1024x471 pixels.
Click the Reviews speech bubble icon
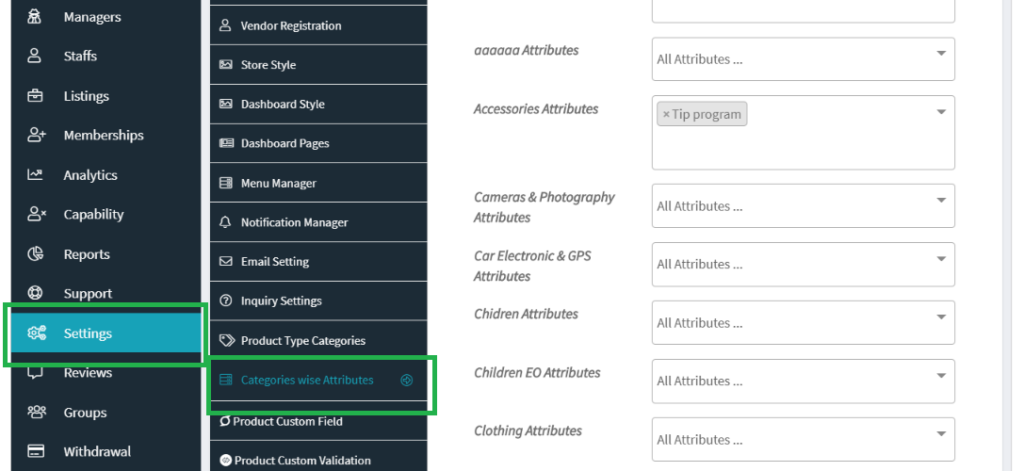coord(35,372)
